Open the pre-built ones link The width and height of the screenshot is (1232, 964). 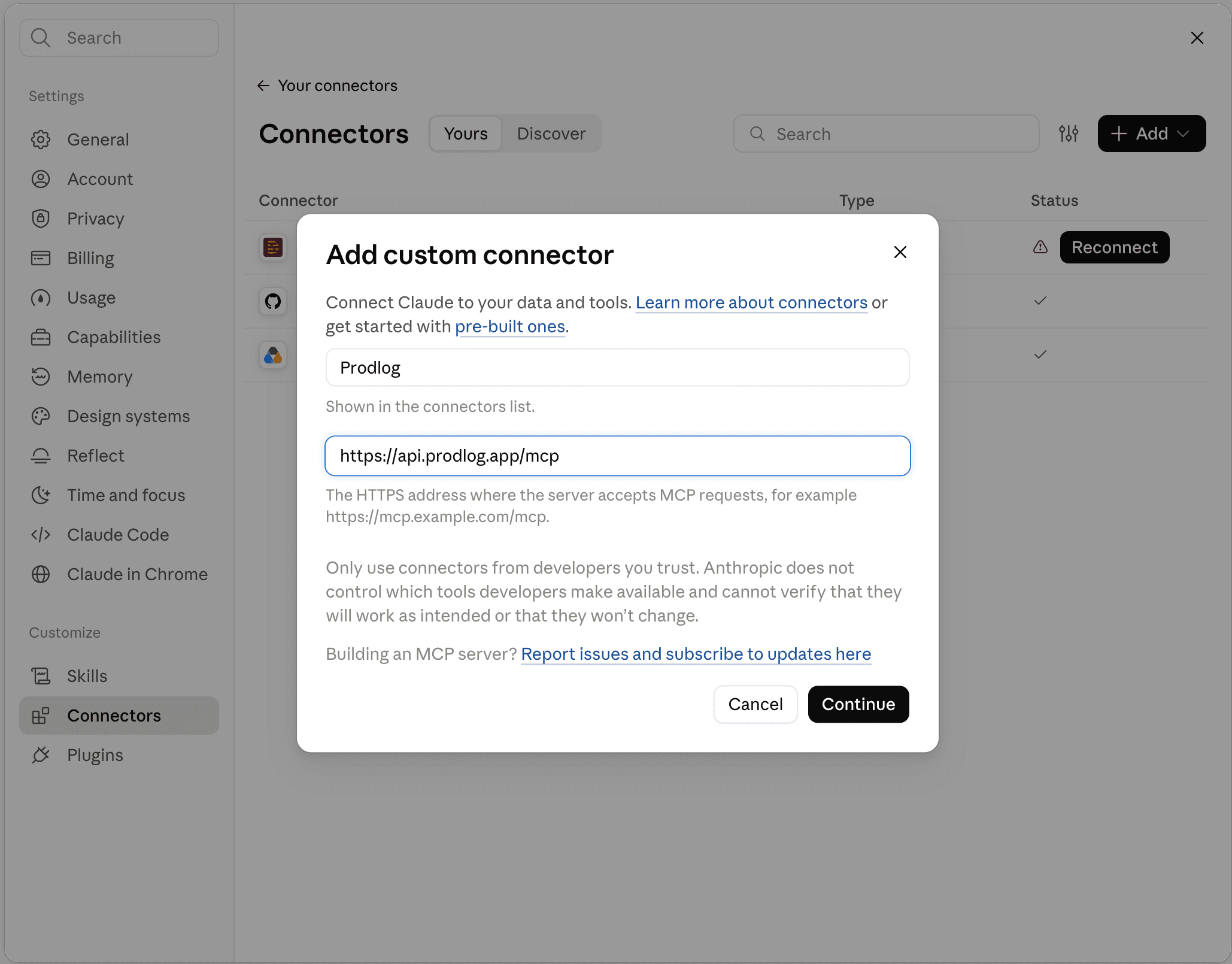(x=510, y=326)
